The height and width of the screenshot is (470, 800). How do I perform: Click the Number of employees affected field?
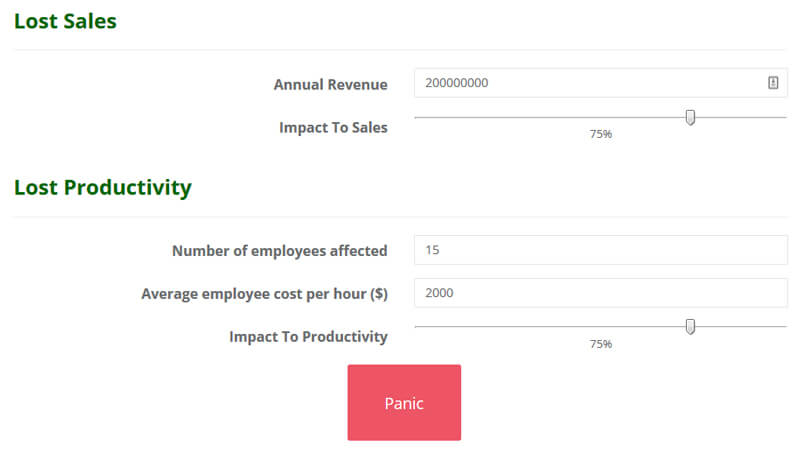[x=600, y=250]
